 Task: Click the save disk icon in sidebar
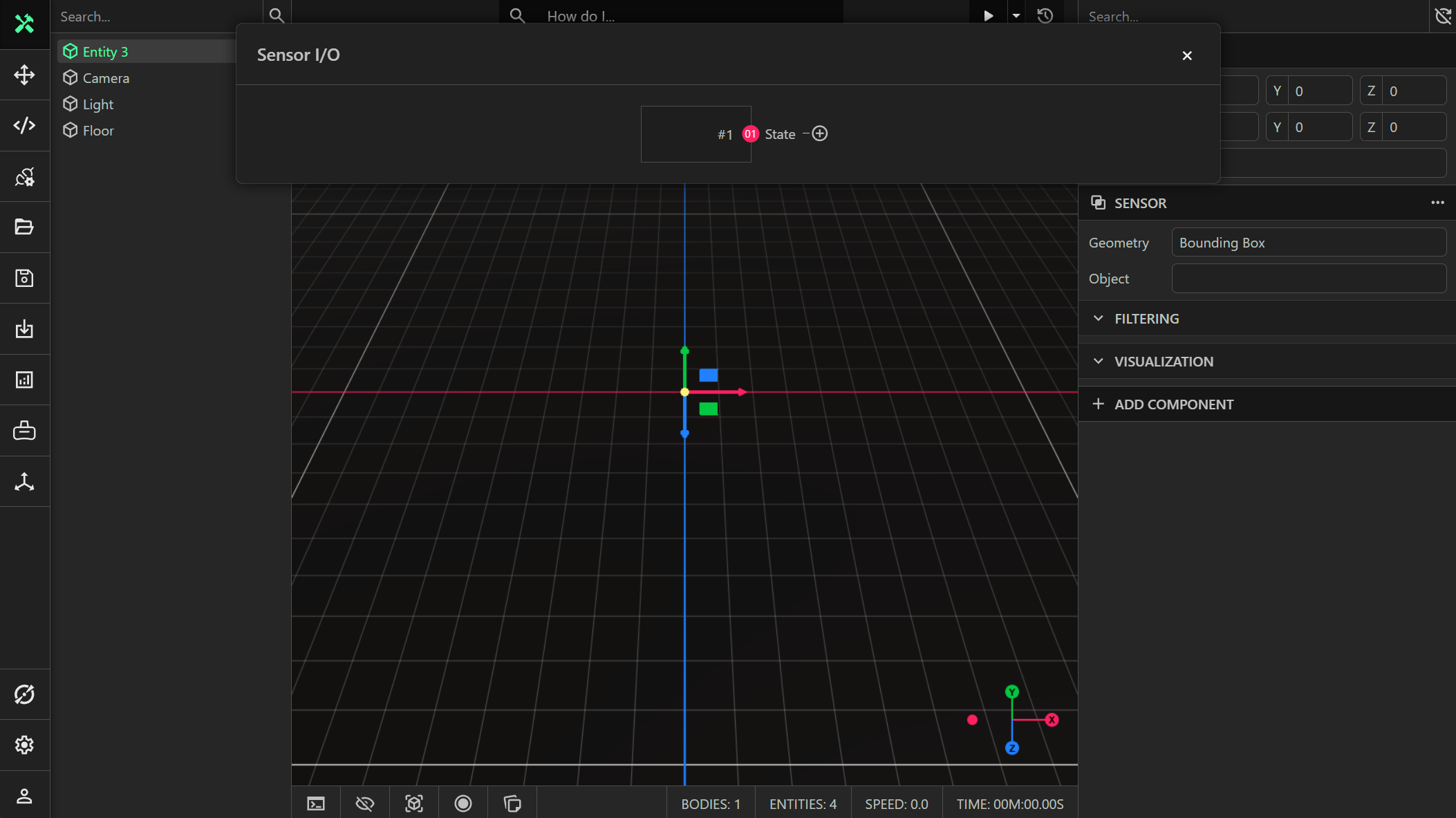pos(24,278)
